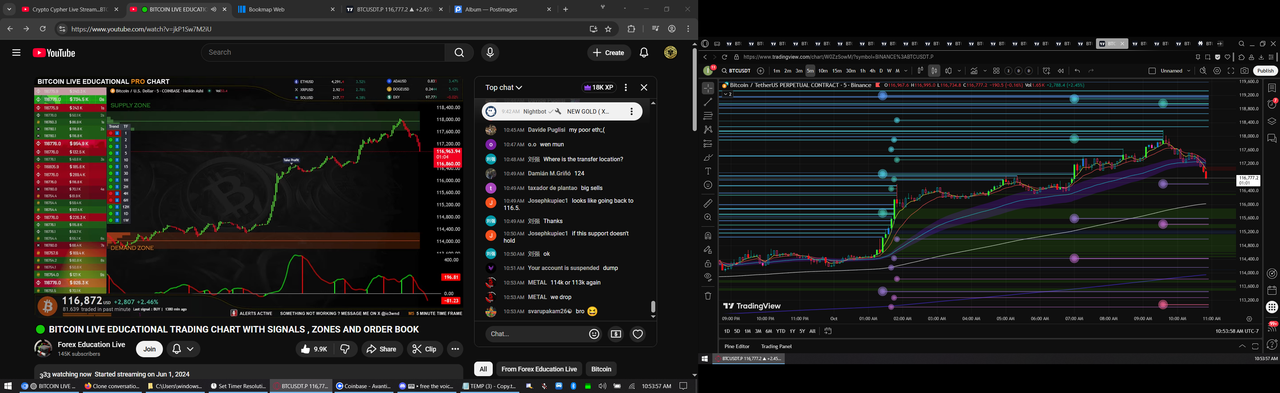
Task: Click the Join channel button
Action: pyautogui.click(x=150, y=349)
